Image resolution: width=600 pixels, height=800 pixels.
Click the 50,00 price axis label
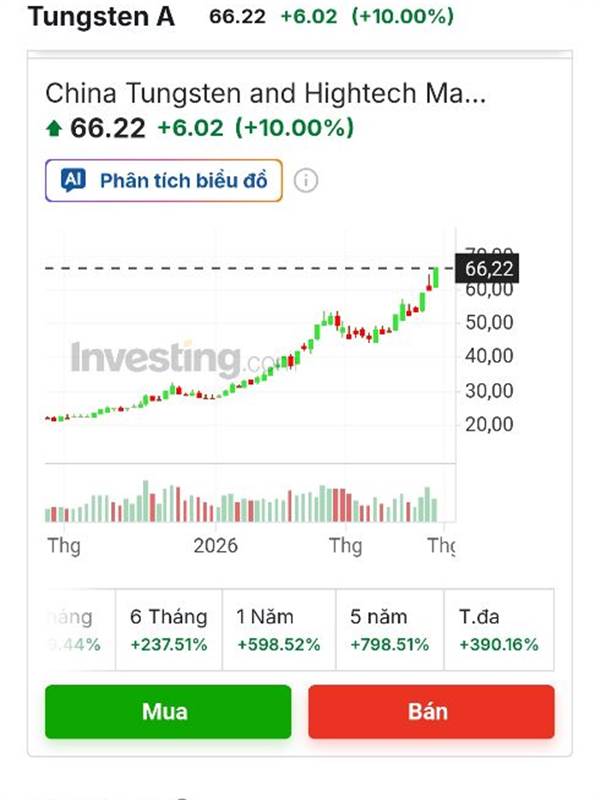[488, 322]
